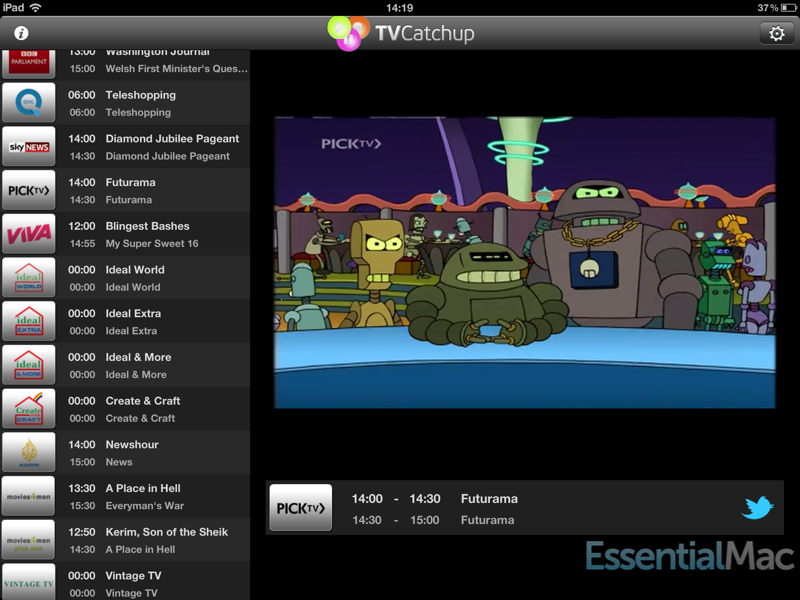Image resolution: width=800 pixels, height=600 pixels.
Task: Tap the Vintage TV channel logo
Action: [x=28, y=583]
